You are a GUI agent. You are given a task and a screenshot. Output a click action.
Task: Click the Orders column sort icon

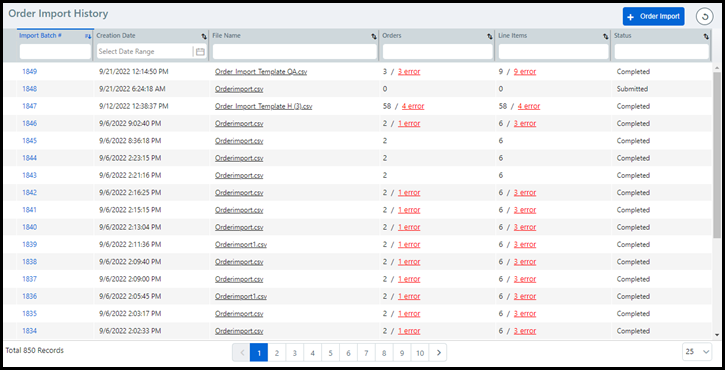coord(490,36)
